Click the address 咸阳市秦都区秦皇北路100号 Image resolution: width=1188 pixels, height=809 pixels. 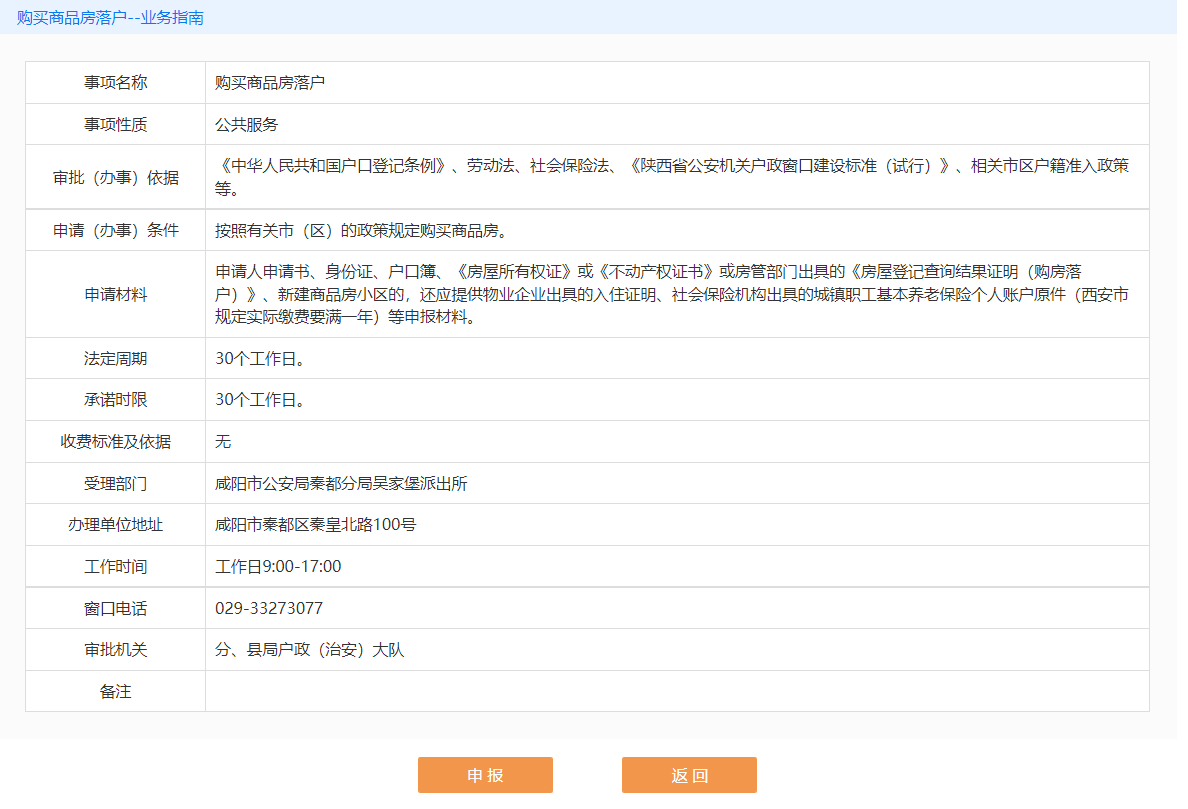(315, 525)
